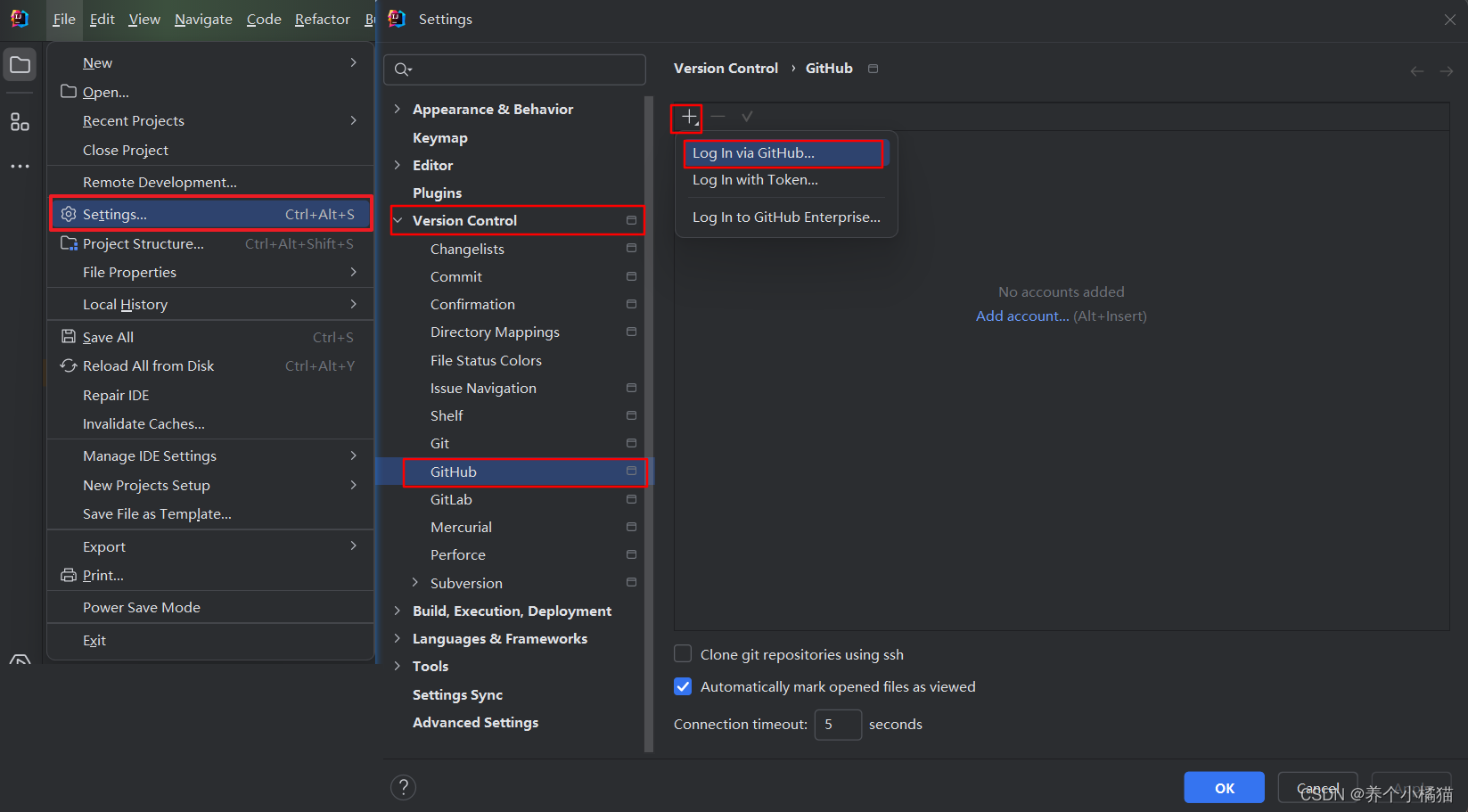Image resolution: width=1468 pixels, height=812 pixels.
Task: Click the OK button
Action: click(x=1225, y=788)
